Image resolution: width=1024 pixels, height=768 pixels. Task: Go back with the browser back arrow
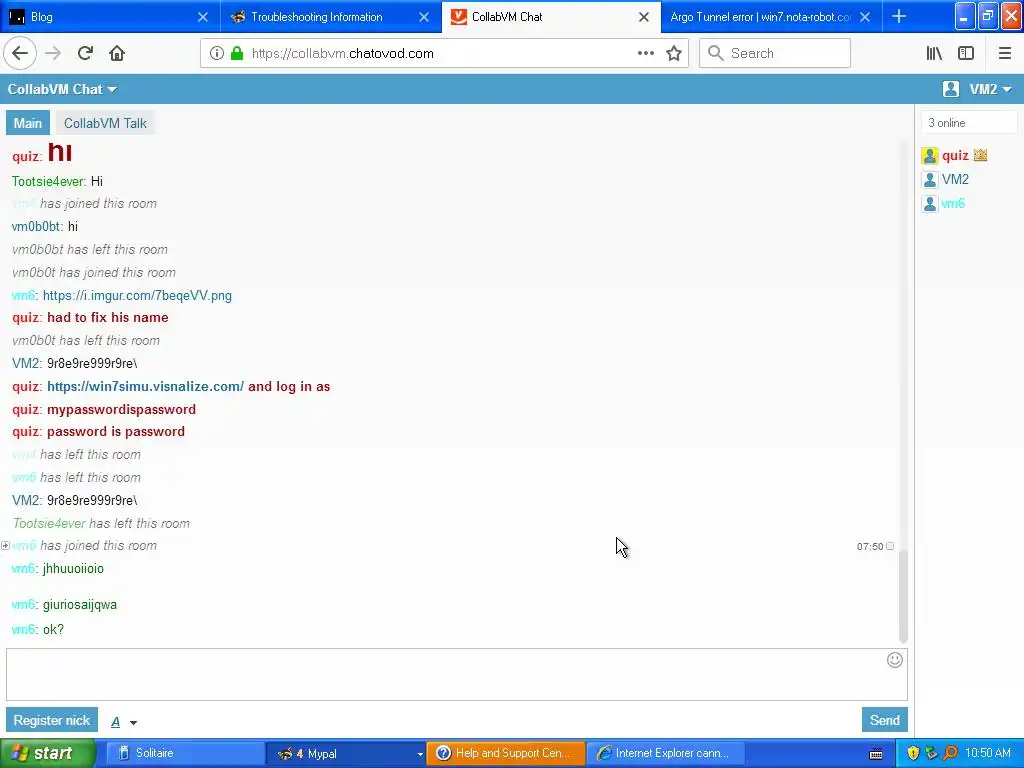click(20, 54)
